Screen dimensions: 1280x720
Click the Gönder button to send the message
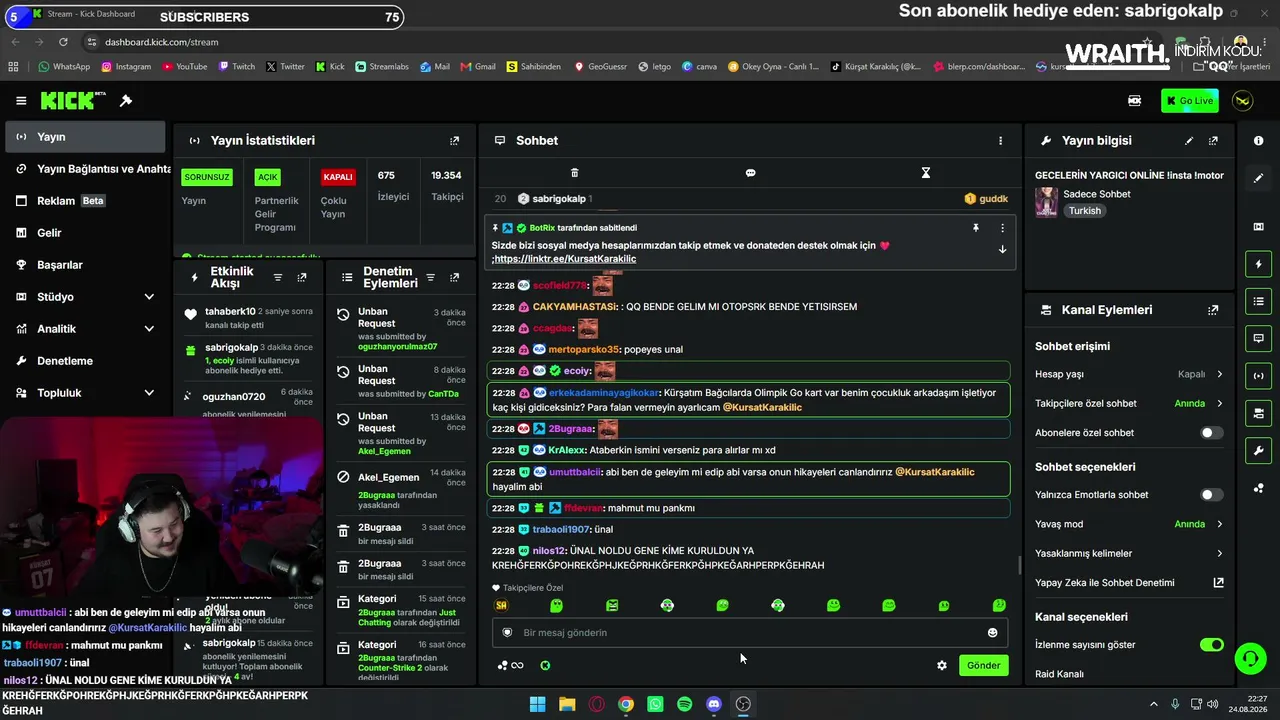pyautogui.click(x=983, y=665)
